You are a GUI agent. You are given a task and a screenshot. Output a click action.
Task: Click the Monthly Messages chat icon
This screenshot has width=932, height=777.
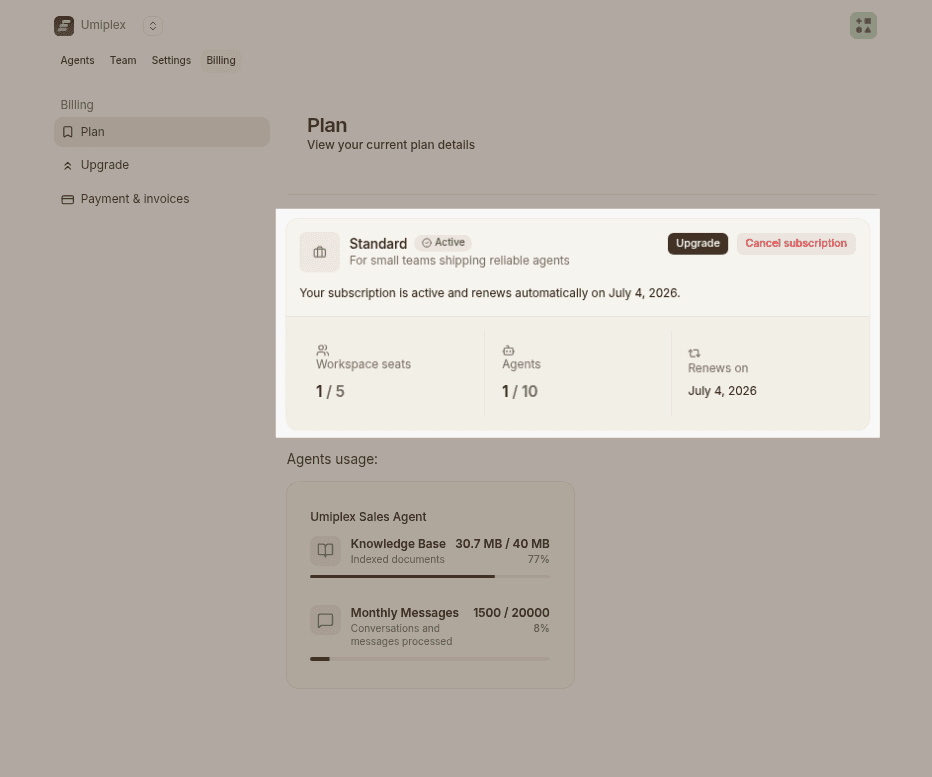[x=326, y=620]
